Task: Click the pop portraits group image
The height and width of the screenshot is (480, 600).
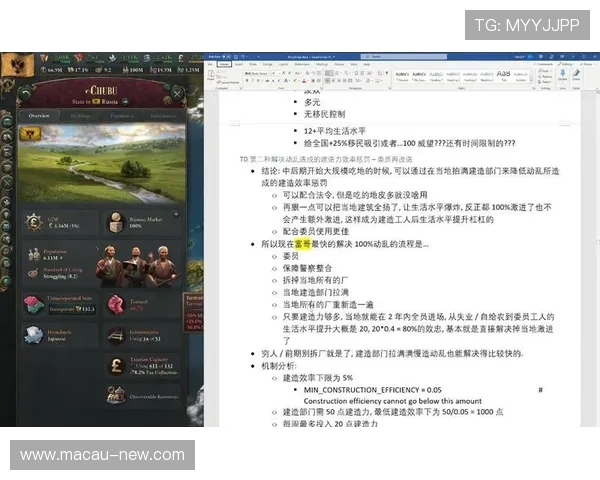Action: coord(132,265)
